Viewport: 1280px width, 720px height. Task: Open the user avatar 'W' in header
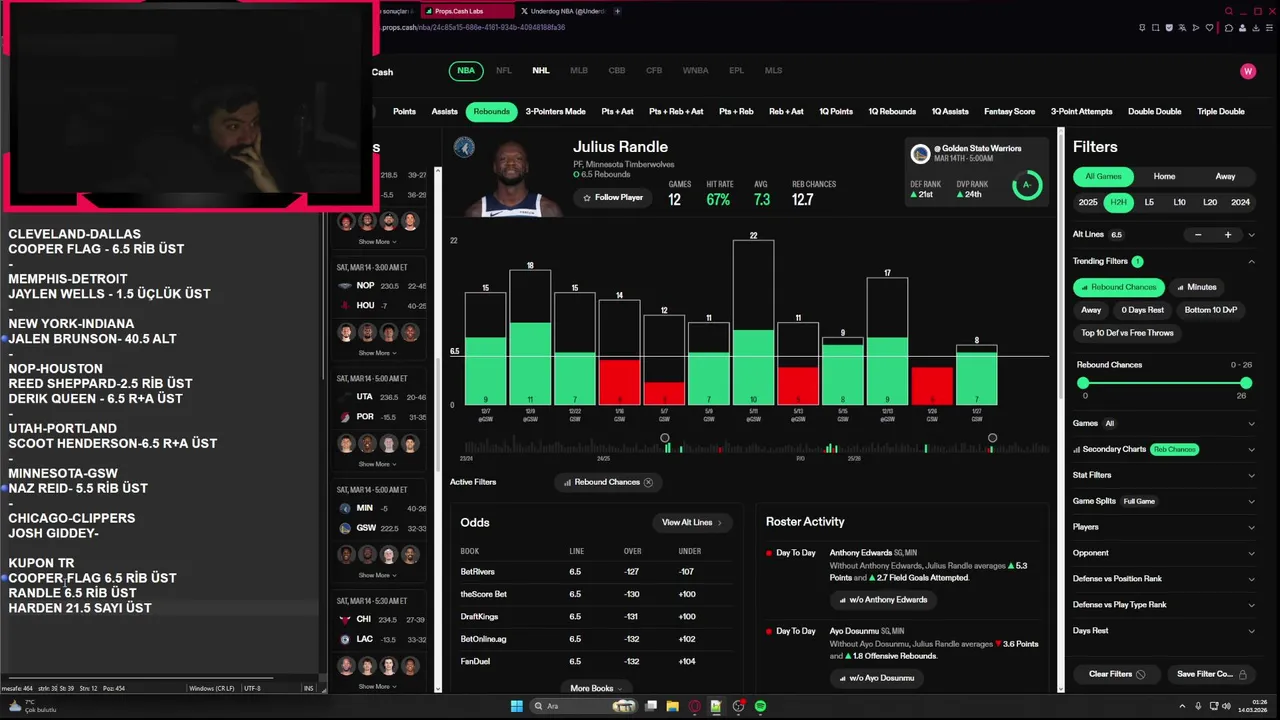coord(1247,71)
